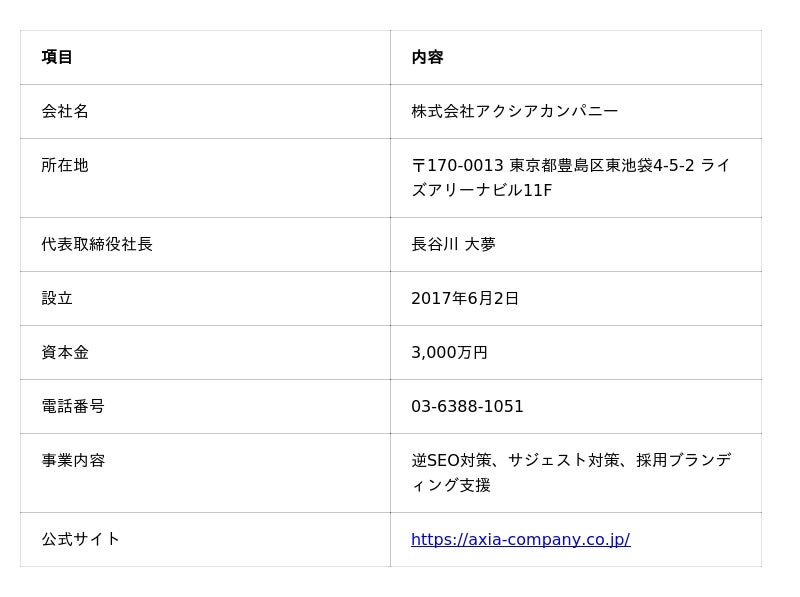Click the 内容 column header

pyautogui.click(x=427, y=57)
